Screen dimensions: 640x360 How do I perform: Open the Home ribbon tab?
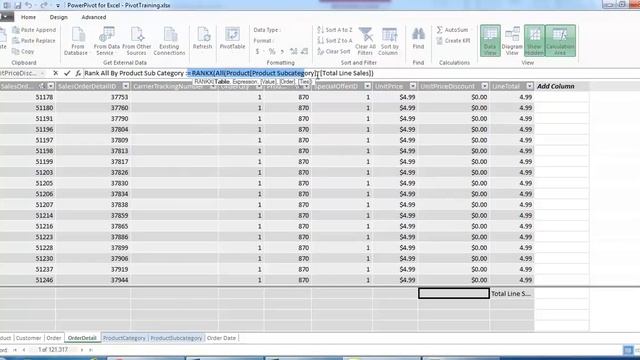tap(28, 17)
